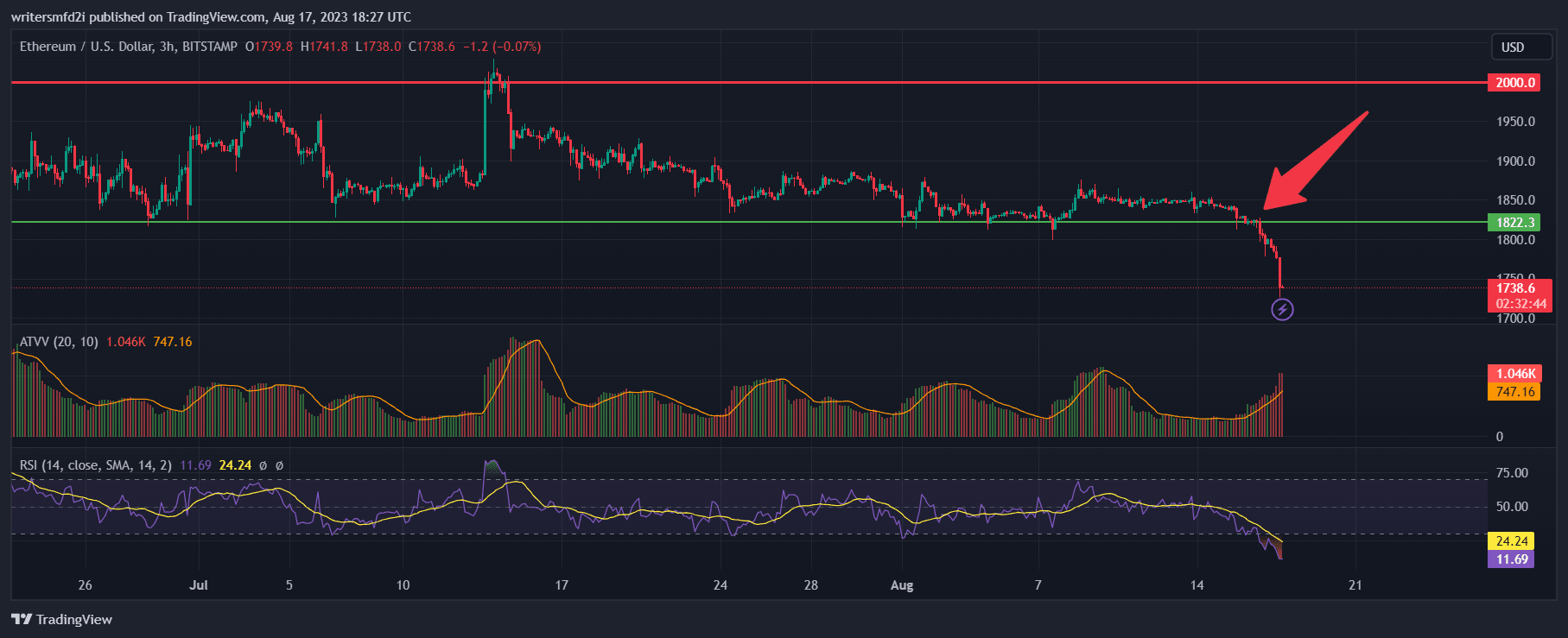Image resolution: width=1568 pixels, height=638 pixels.
Task: Click the green 1822.3 support price label
Action: [x=1515, y=223]
